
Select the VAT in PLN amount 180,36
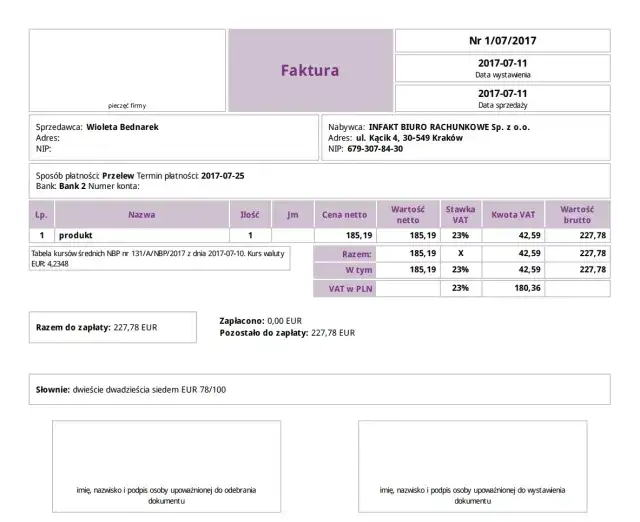[x=527, y=288]
